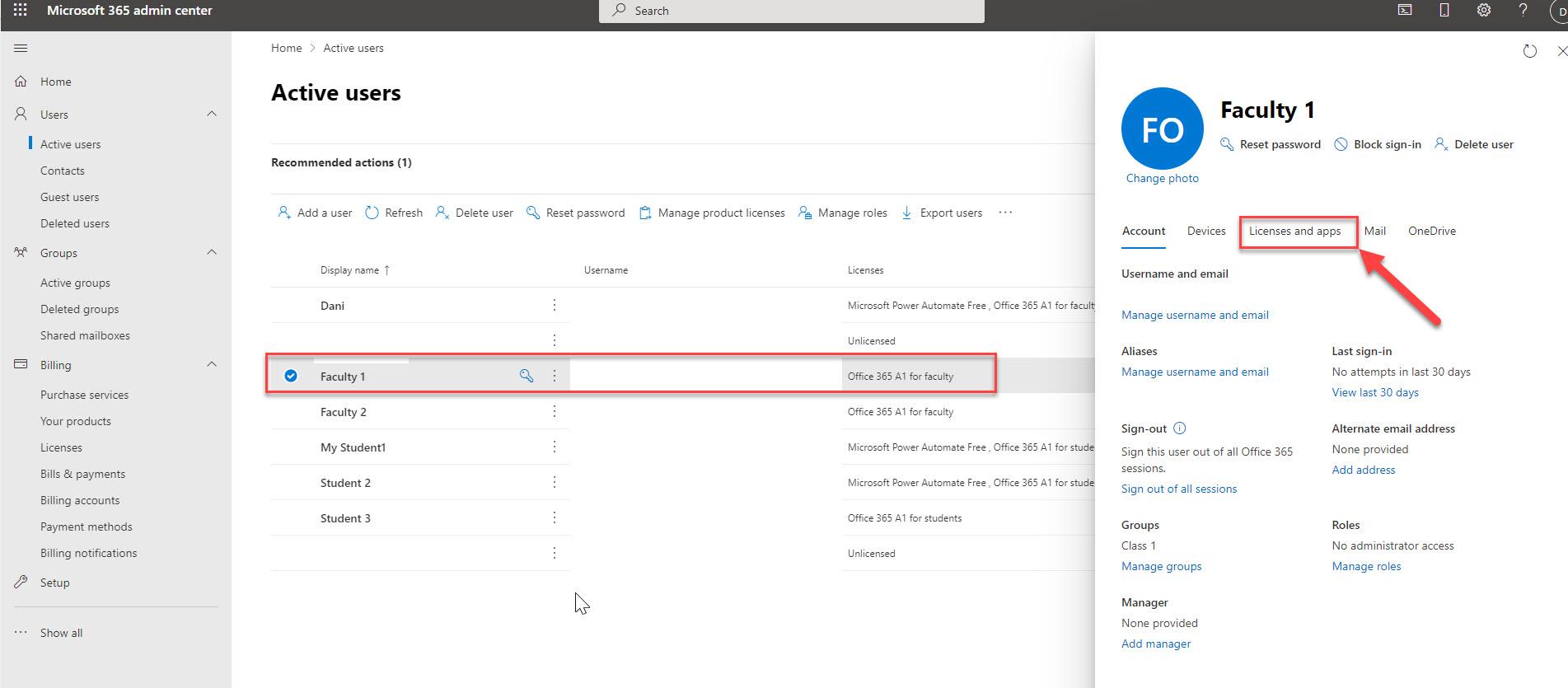Open Purchase services in sidebar
The height and width of the screenshot is (688, 1568).
(x=84, y=395)
